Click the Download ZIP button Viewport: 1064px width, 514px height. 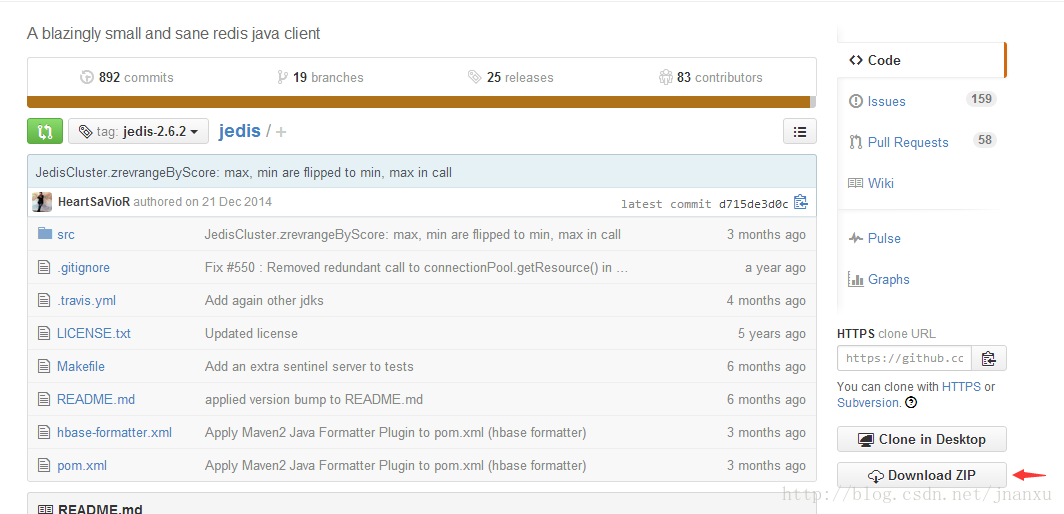pos(922,475)
